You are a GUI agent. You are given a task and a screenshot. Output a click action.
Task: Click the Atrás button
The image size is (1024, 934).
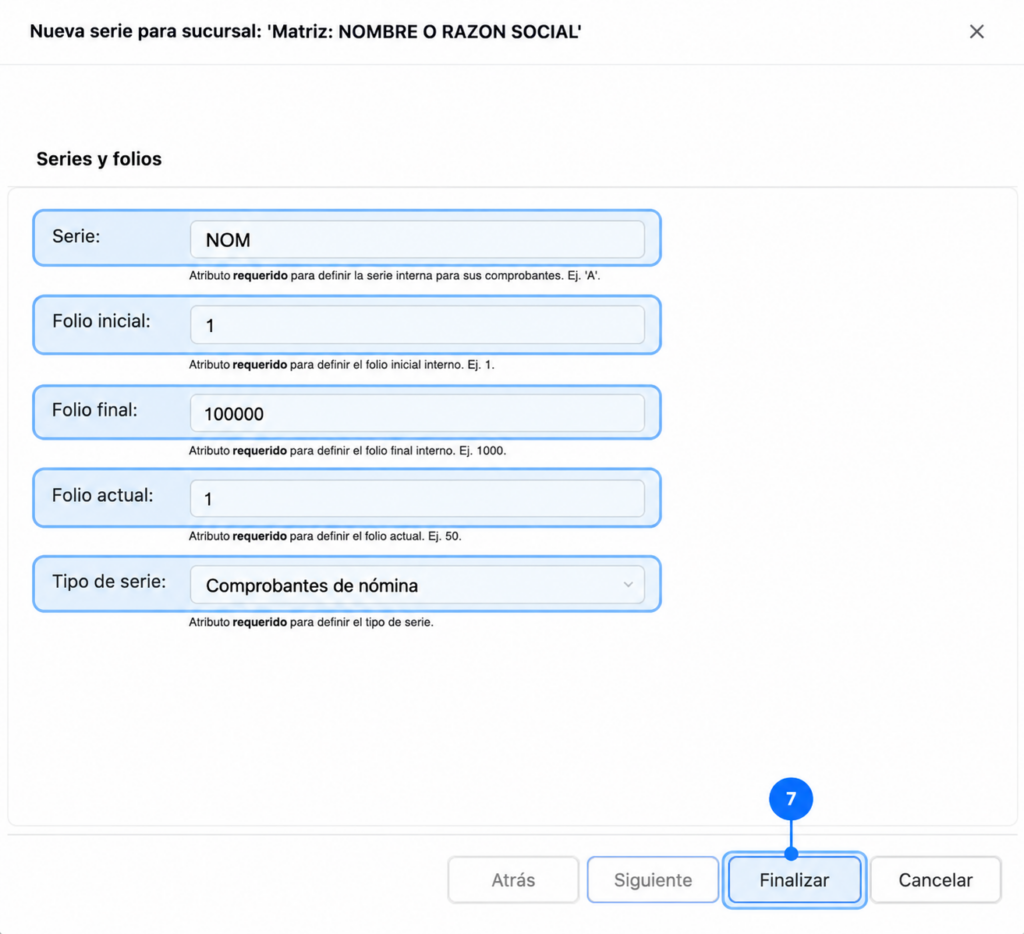tap(513, 880)
